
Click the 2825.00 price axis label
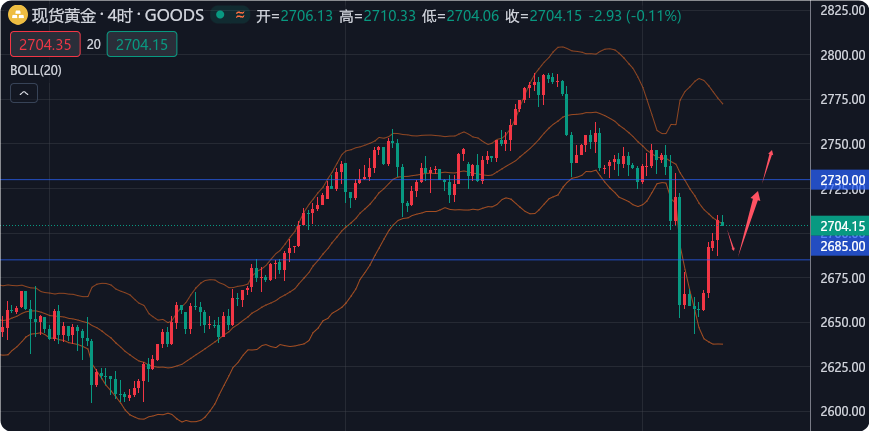tap(842, 10)
